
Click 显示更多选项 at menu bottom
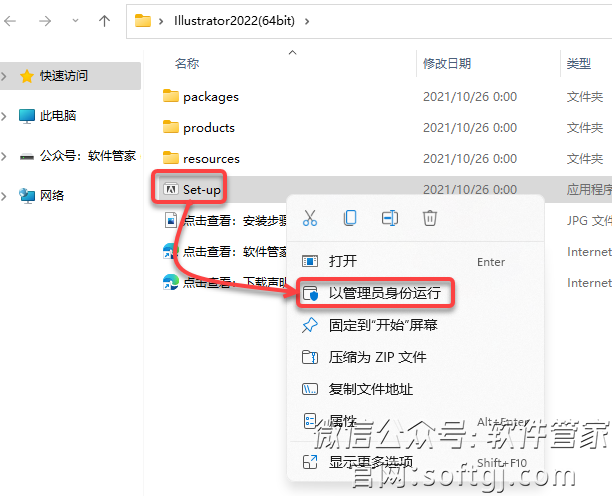click(415, 462)
